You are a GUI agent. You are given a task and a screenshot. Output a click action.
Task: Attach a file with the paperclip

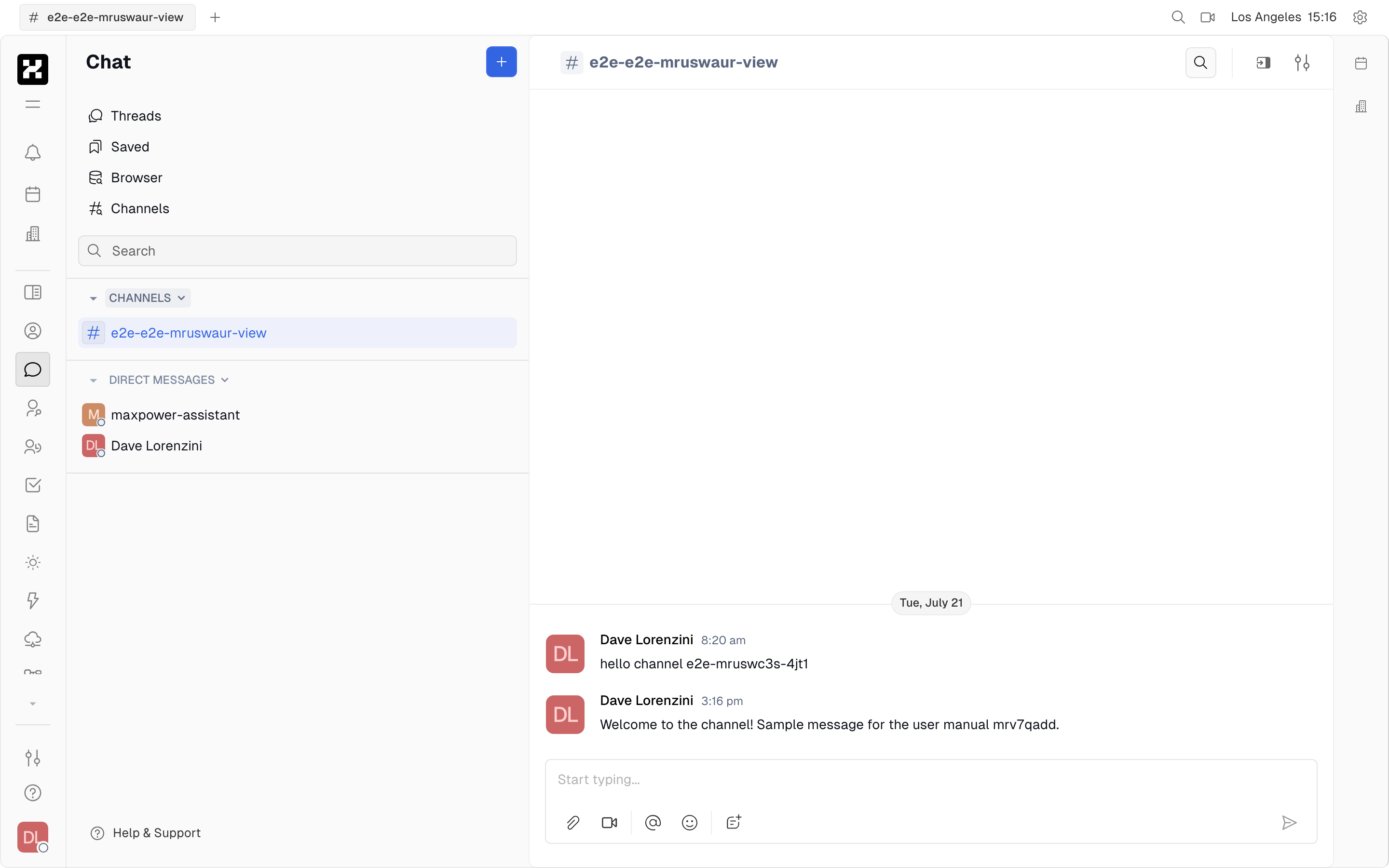coord(573,823)
